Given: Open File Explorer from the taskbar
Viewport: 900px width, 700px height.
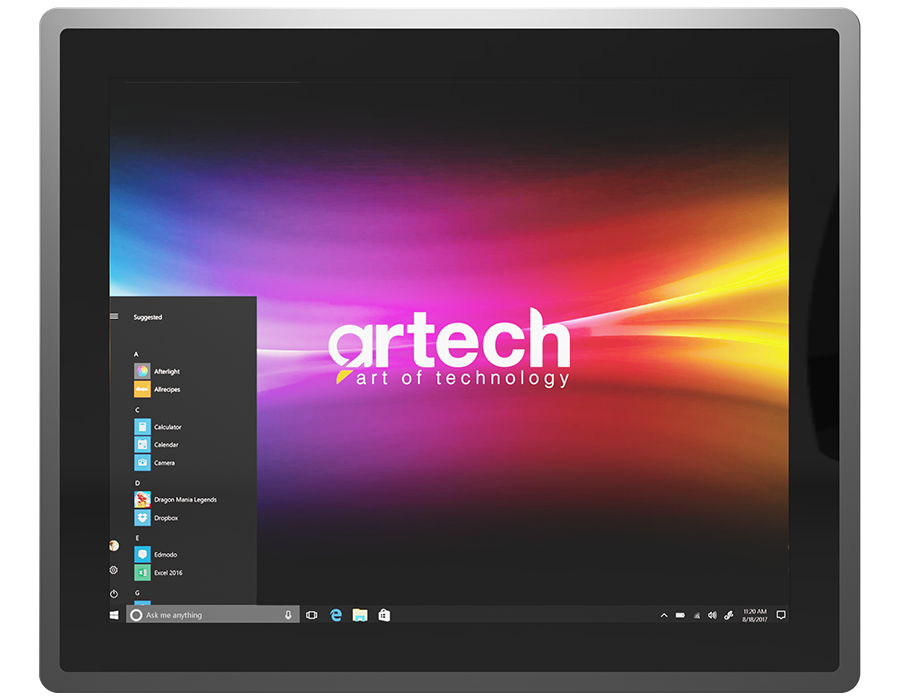Looking at the screenshot, I should click(360, 615).
